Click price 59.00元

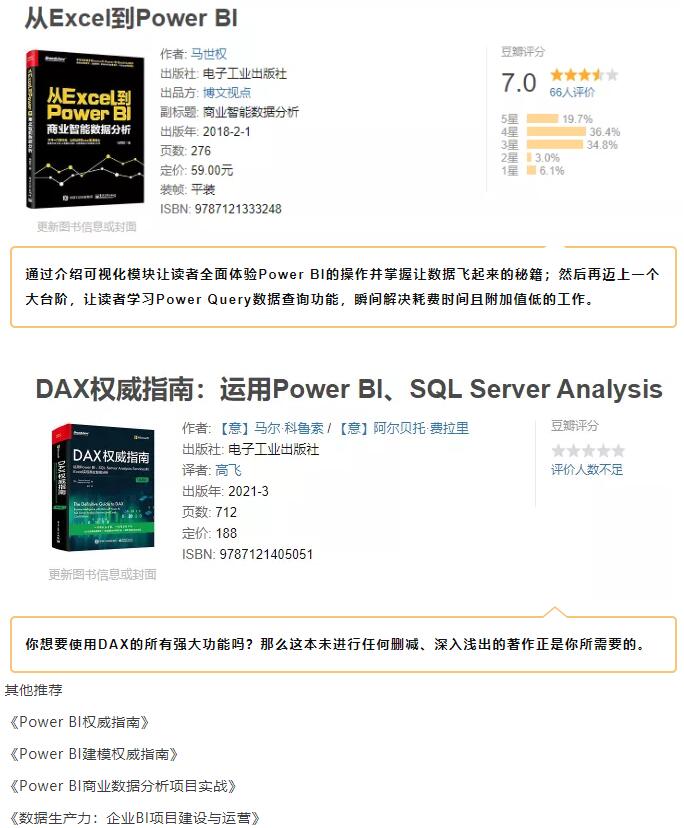[212, 170]
